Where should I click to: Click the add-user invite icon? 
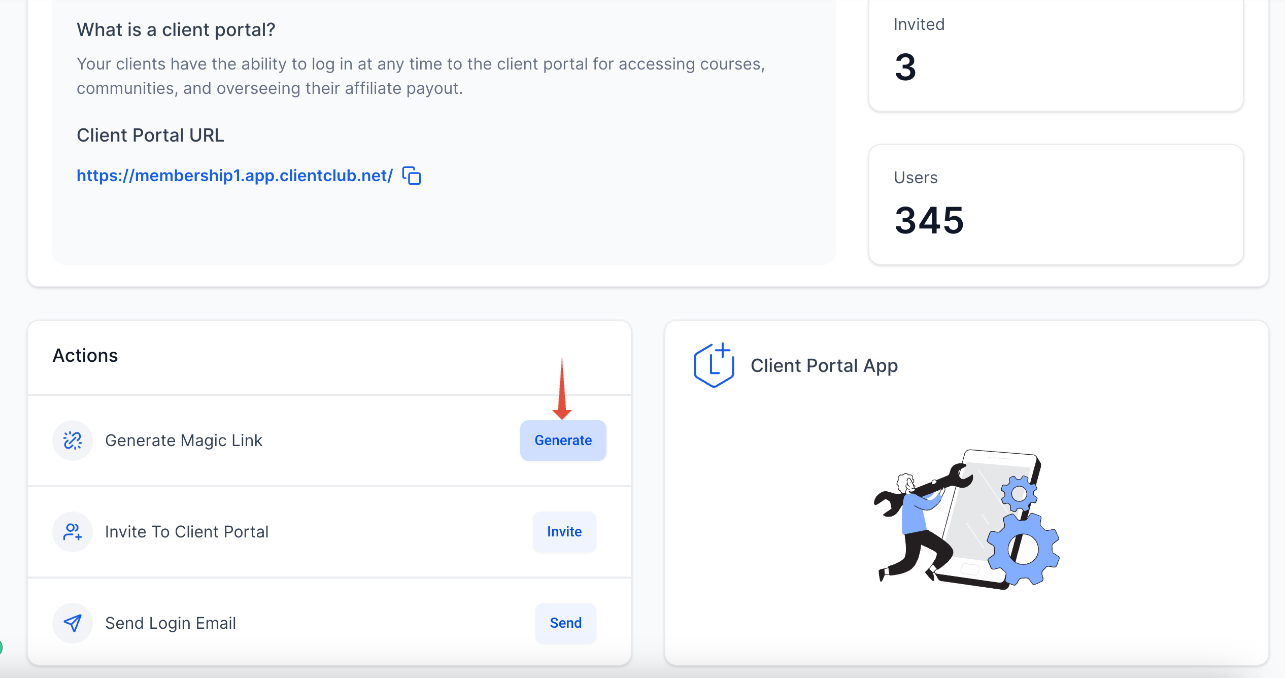pyautogui.click(x=72, y=532)
